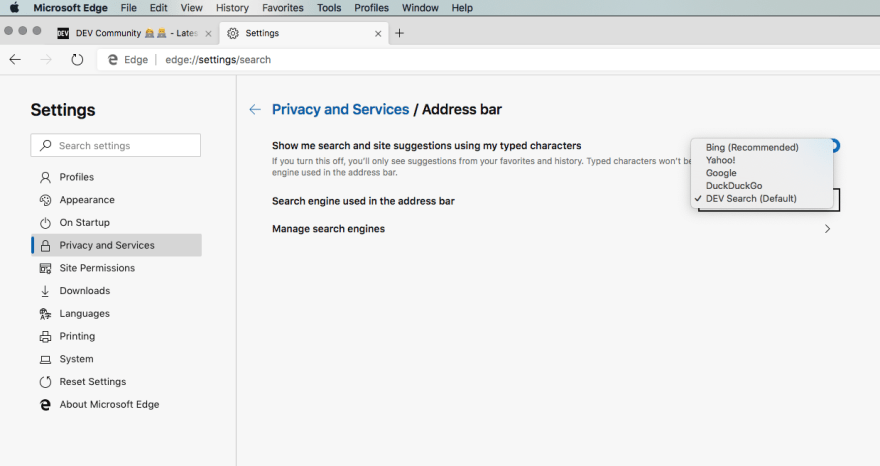The width and height of the screenshot is (880, 466).
Task: Click the About Microsoft Edge logo icon
Action: 45,405
